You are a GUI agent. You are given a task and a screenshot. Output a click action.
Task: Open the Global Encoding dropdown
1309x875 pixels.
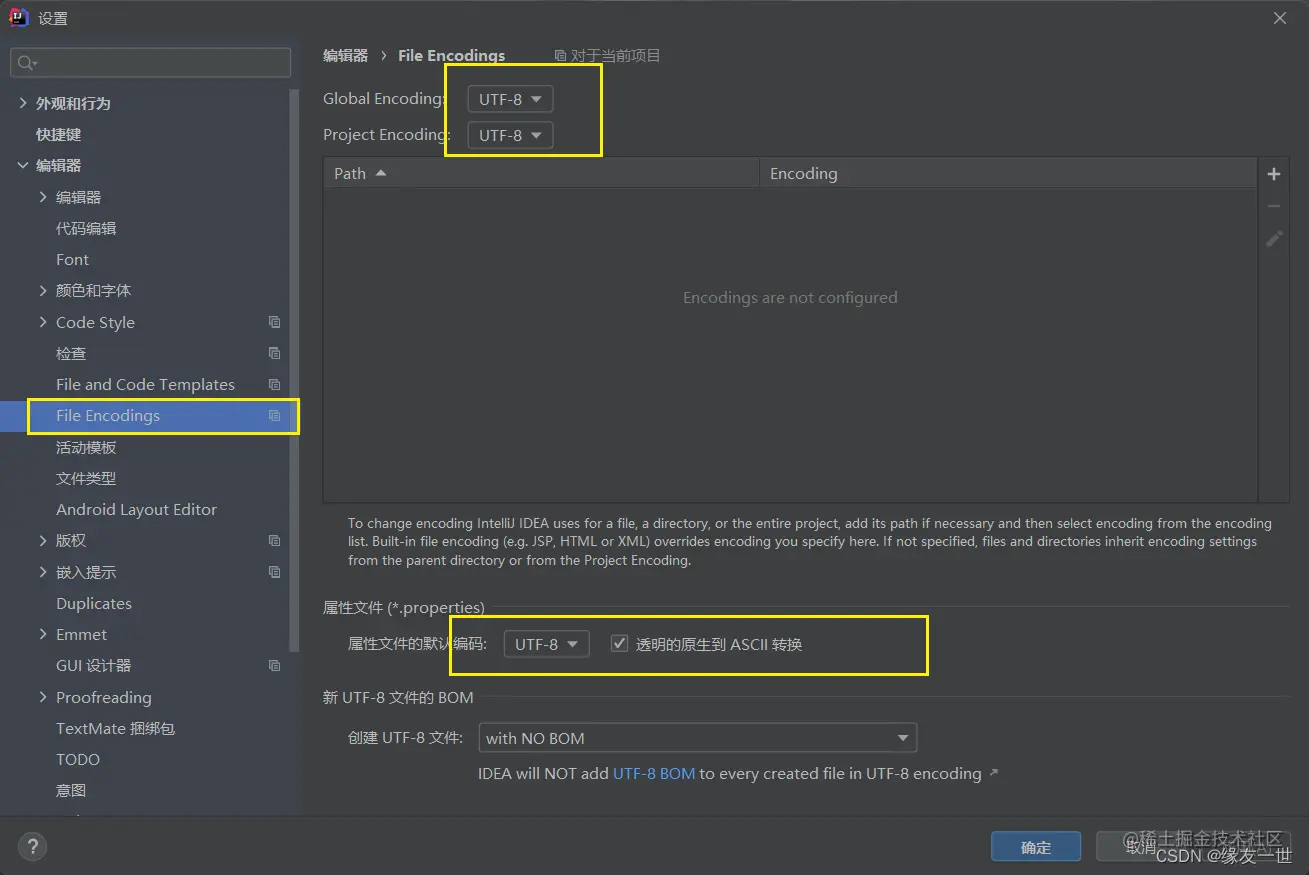[x=510, y=99]
